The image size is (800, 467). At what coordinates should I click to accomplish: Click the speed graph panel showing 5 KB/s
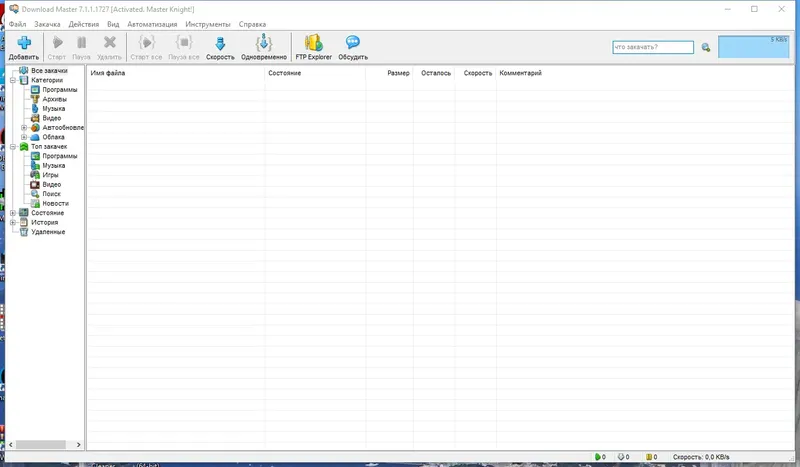click(754, 46)
